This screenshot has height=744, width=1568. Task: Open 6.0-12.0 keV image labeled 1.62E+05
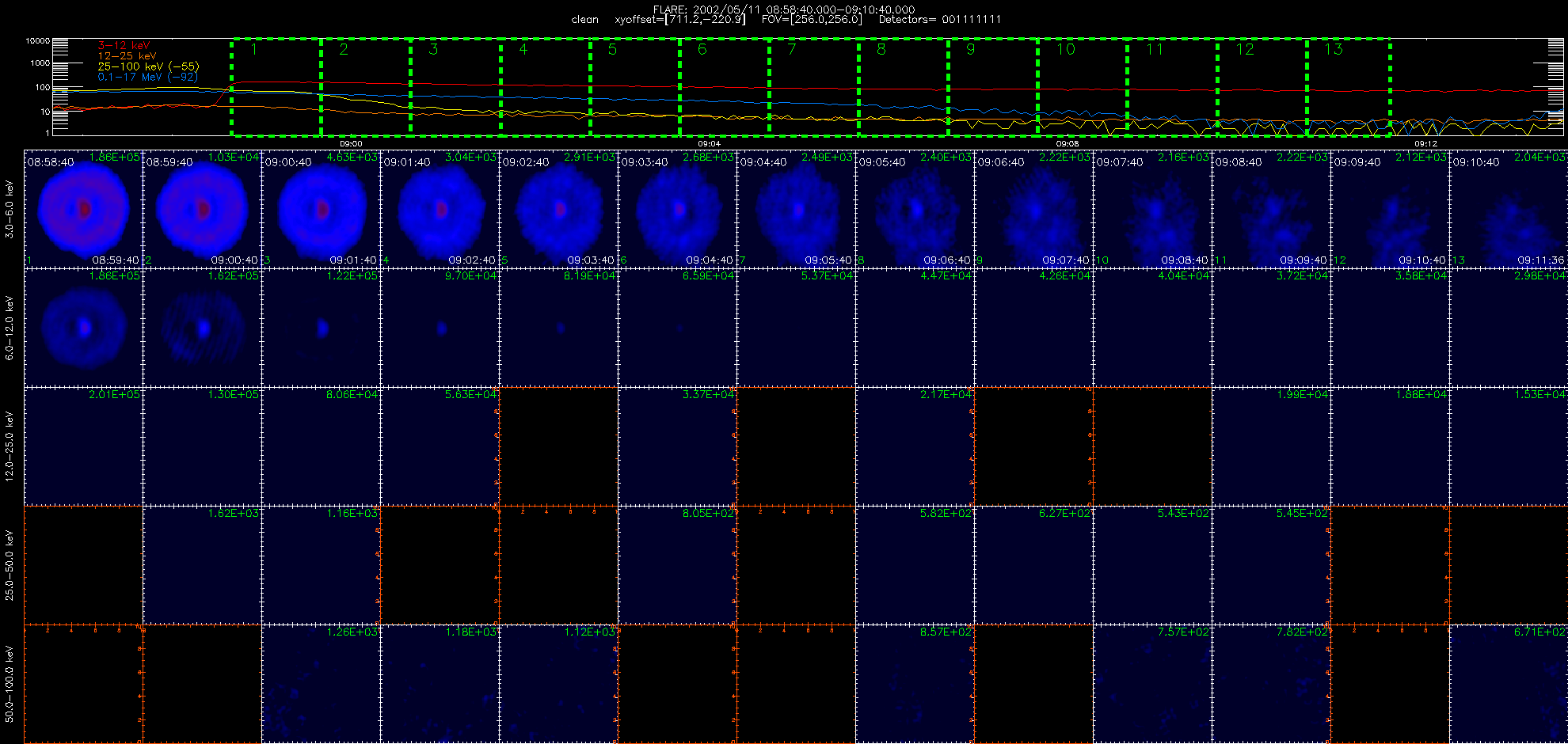coord(203,328)
